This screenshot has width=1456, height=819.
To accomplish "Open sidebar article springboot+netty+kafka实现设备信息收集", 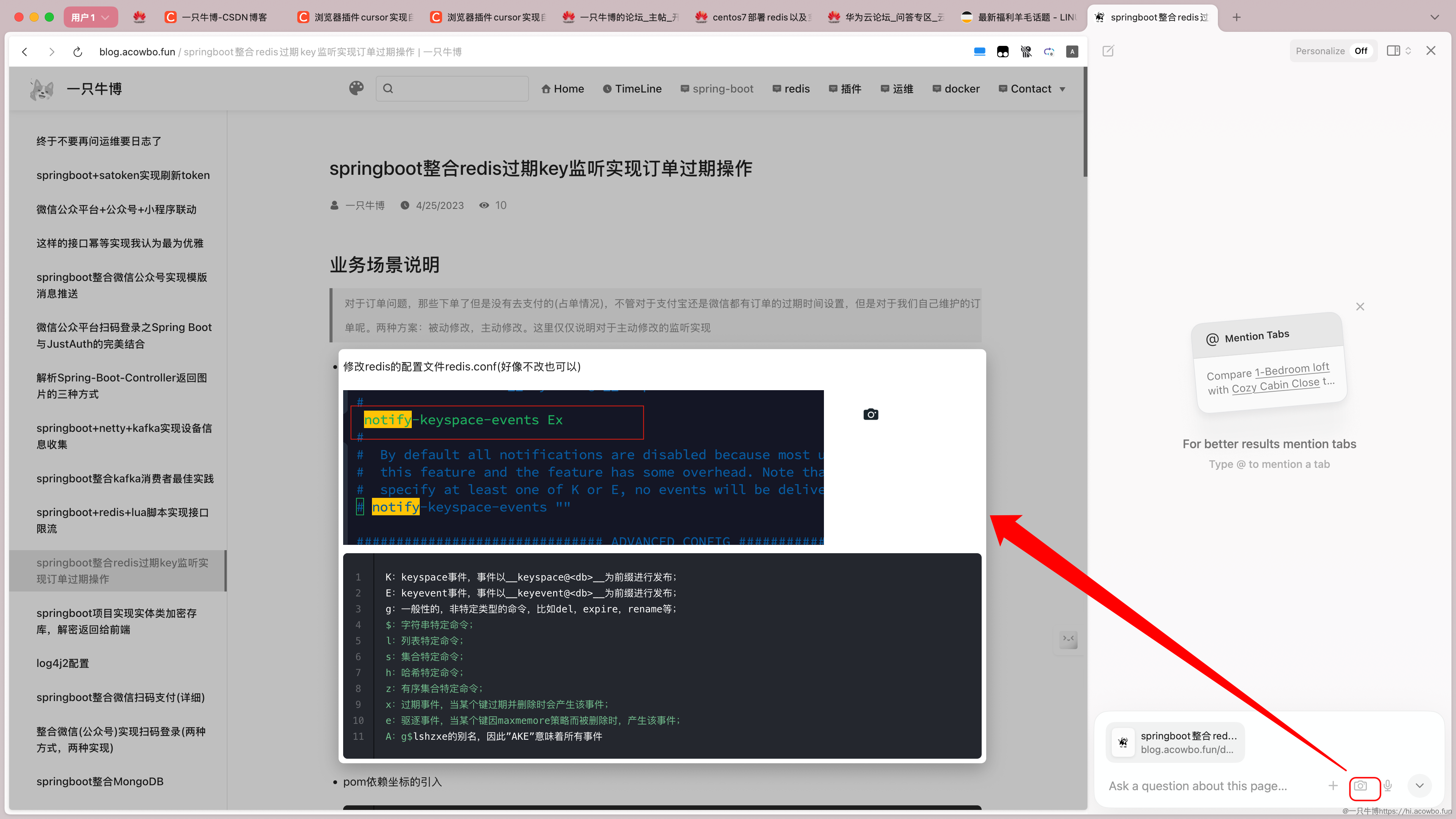I will (x=124, y=436).
